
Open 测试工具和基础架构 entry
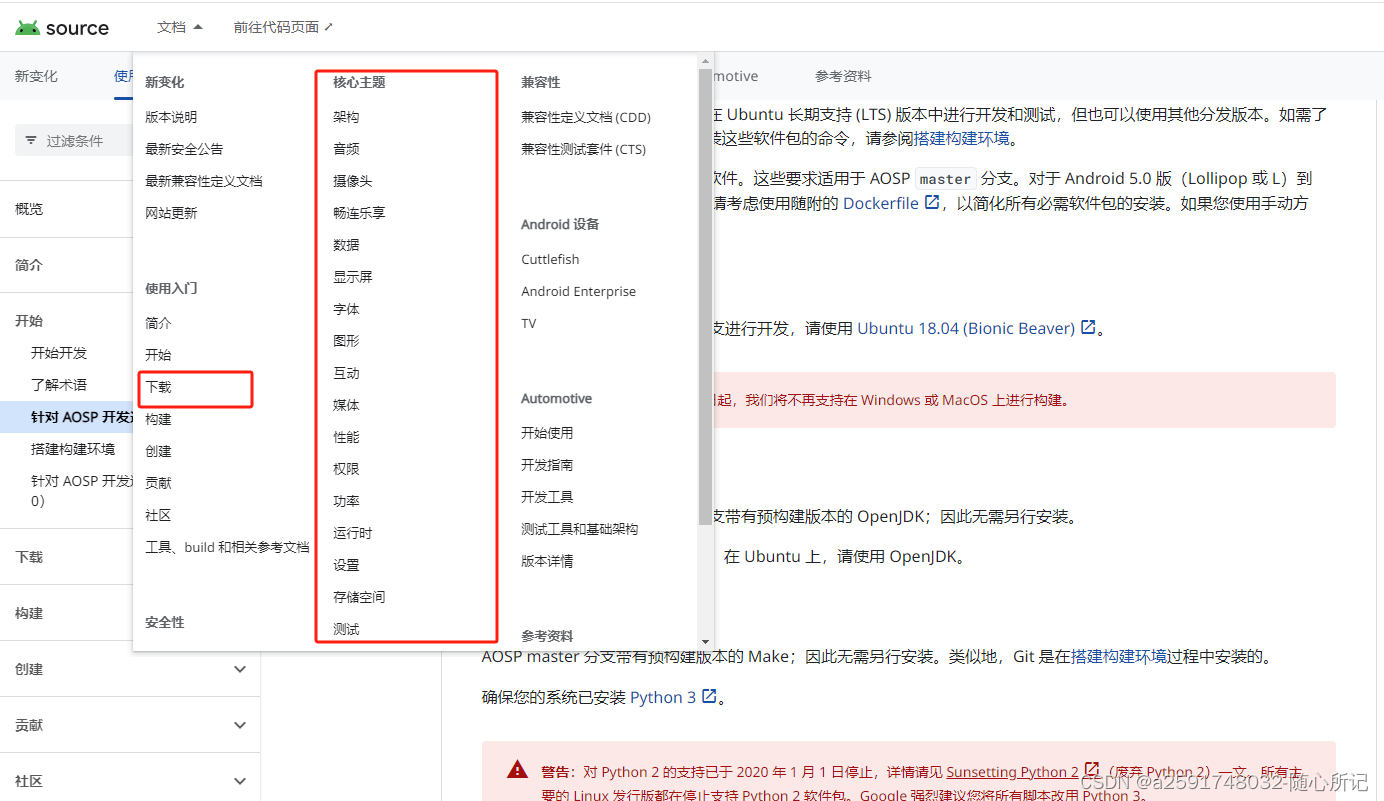pos(580,529)
